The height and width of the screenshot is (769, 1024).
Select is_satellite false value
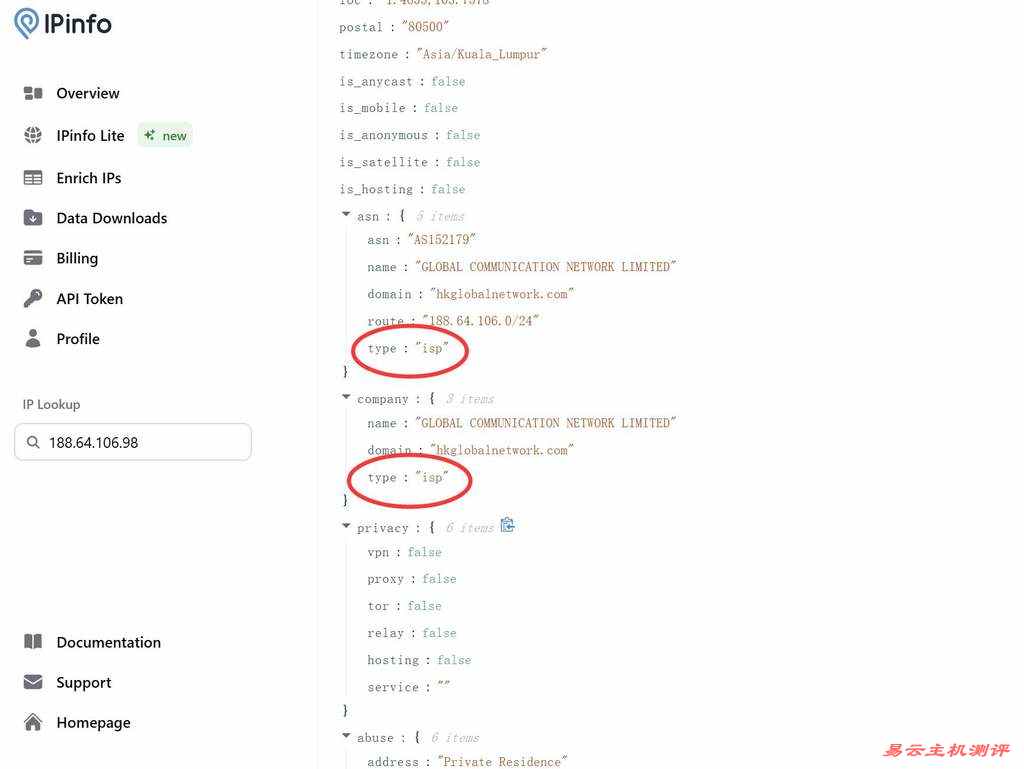(x=463, y=162)
